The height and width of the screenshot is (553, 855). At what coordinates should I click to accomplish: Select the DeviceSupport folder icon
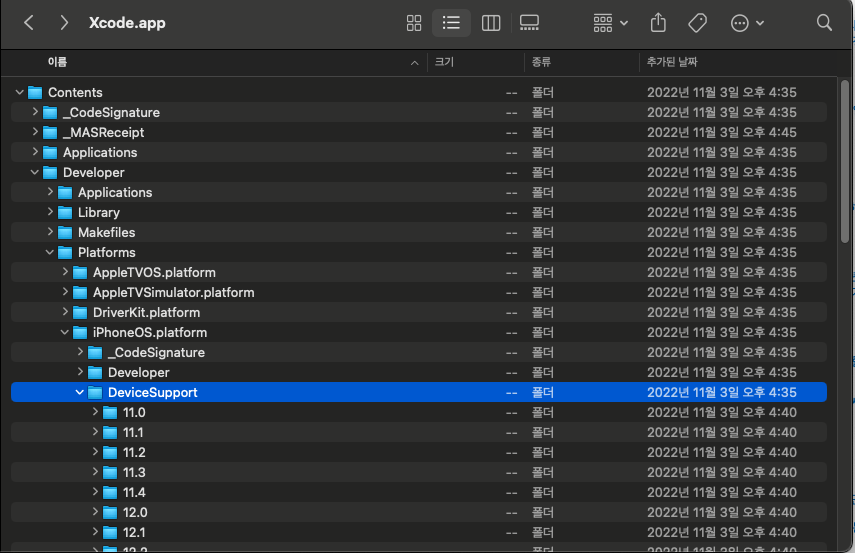coord(95,393)
